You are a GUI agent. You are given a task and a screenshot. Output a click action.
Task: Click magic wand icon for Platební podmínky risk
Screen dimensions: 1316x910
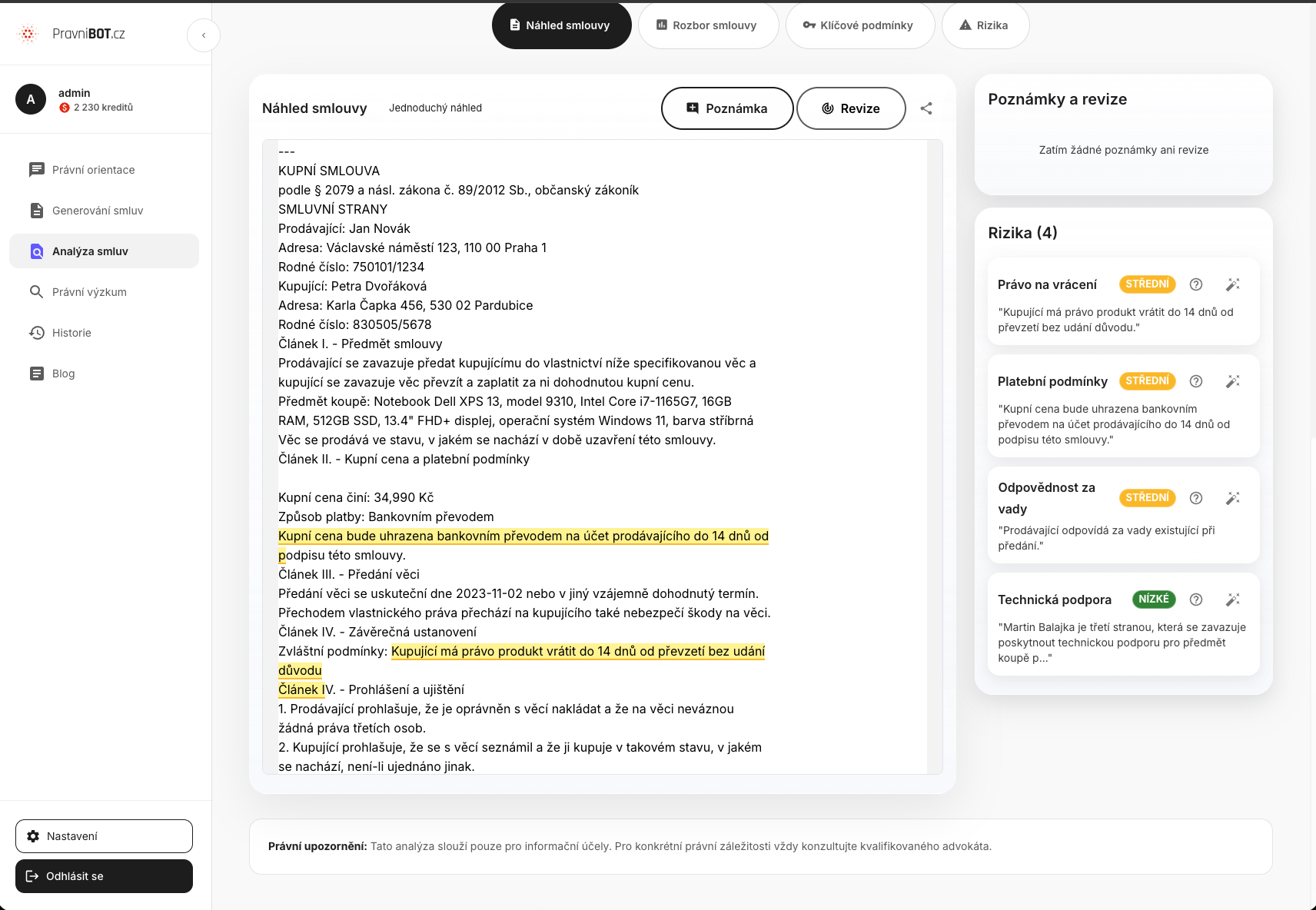(1233, 381)
